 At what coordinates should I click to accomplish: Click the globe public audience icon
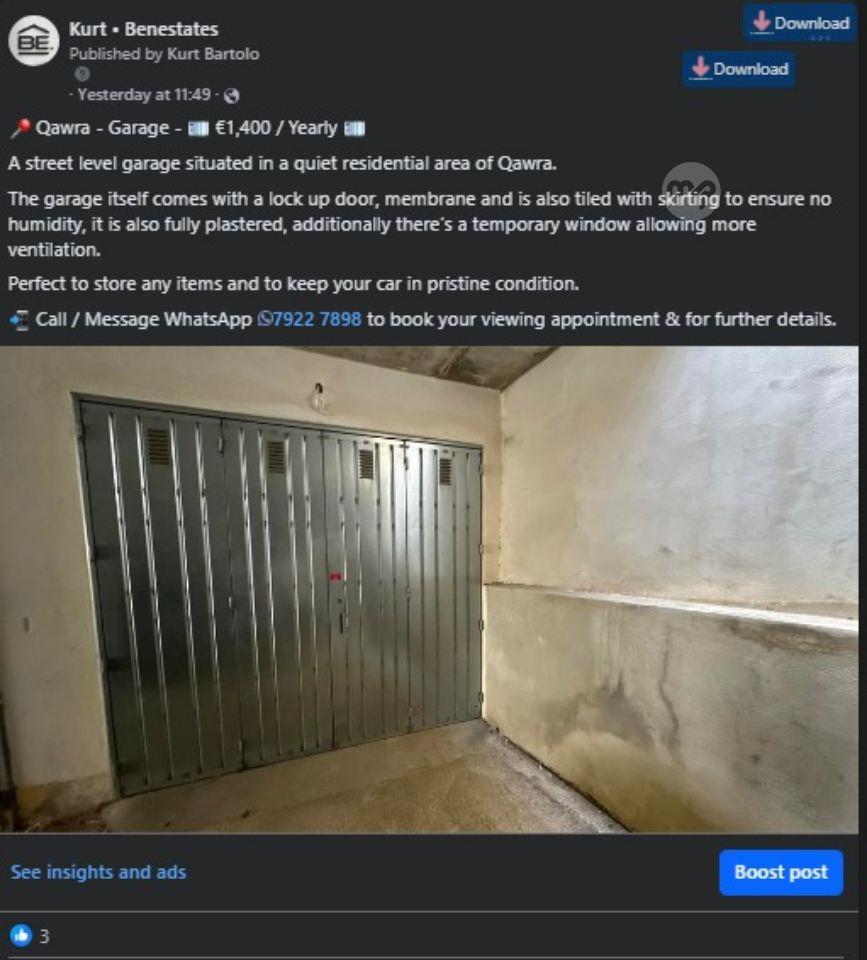tap(231, 96)
